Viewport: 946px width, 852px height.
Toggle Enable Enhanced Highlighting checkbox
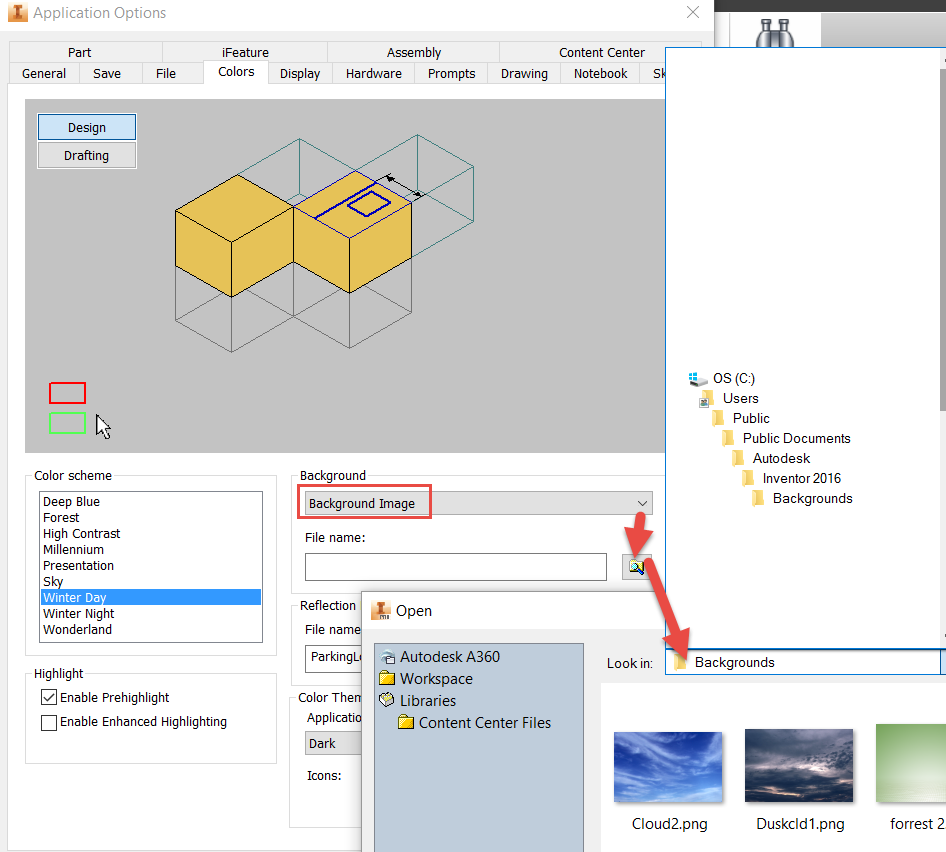click(49, 722)
